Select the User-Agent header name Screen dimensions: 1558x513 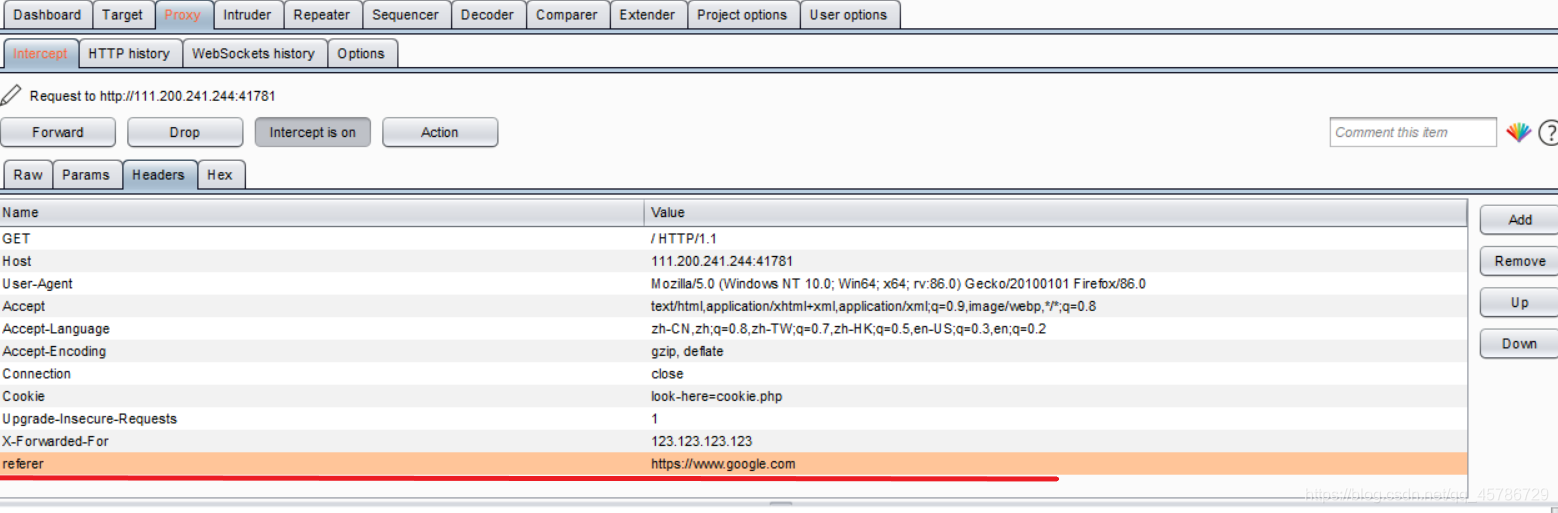tap(38, 284)
